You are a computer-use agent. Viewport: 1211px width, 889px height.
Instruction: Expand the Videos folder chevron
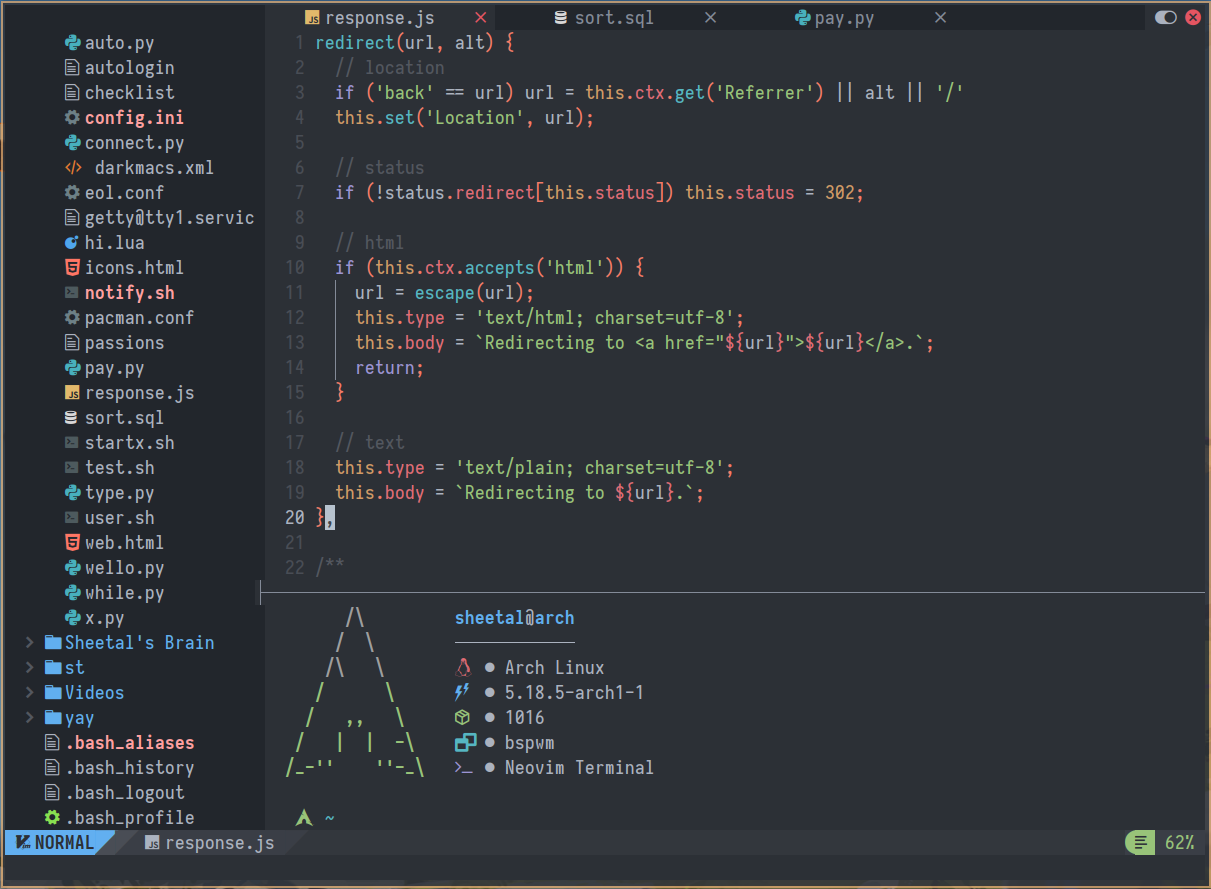[30, 693]
